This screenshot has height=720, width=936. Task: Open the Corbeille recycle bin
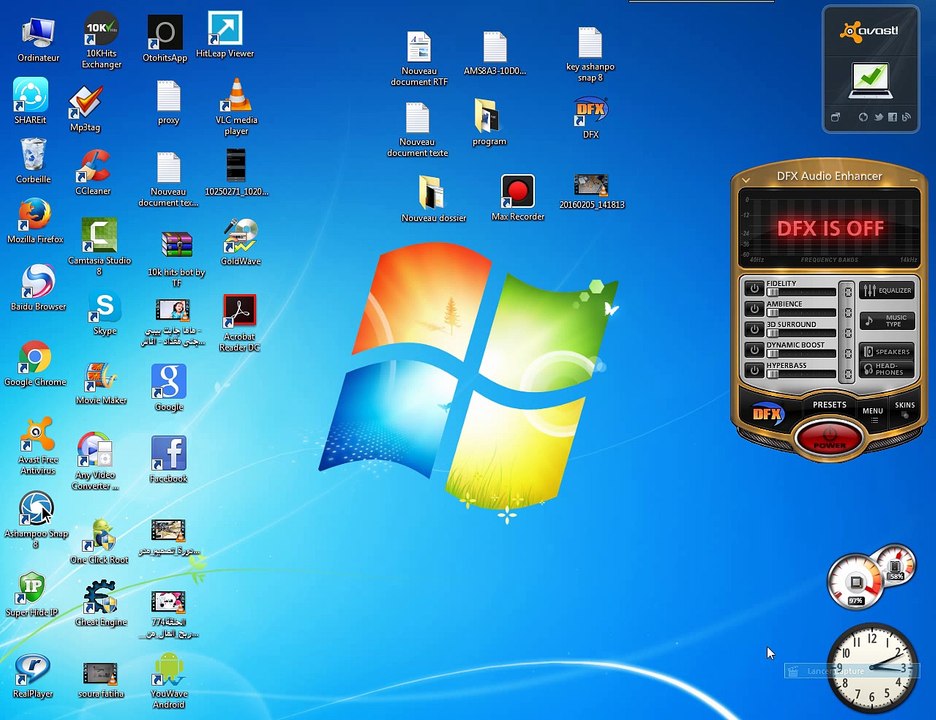[x=33, y=161]
